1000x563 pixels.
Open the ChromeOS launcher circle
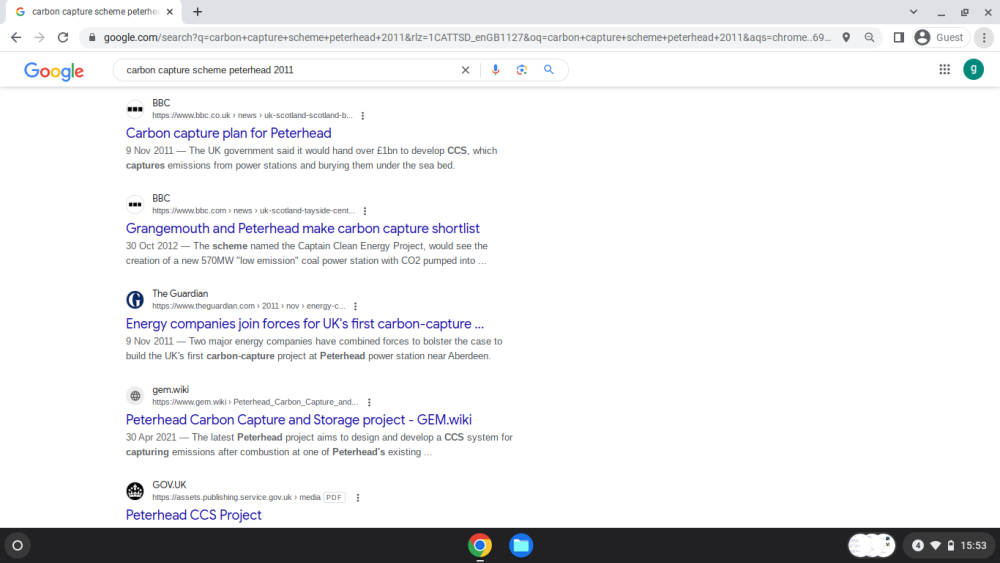pyautogui.click(x=18, y=546)
